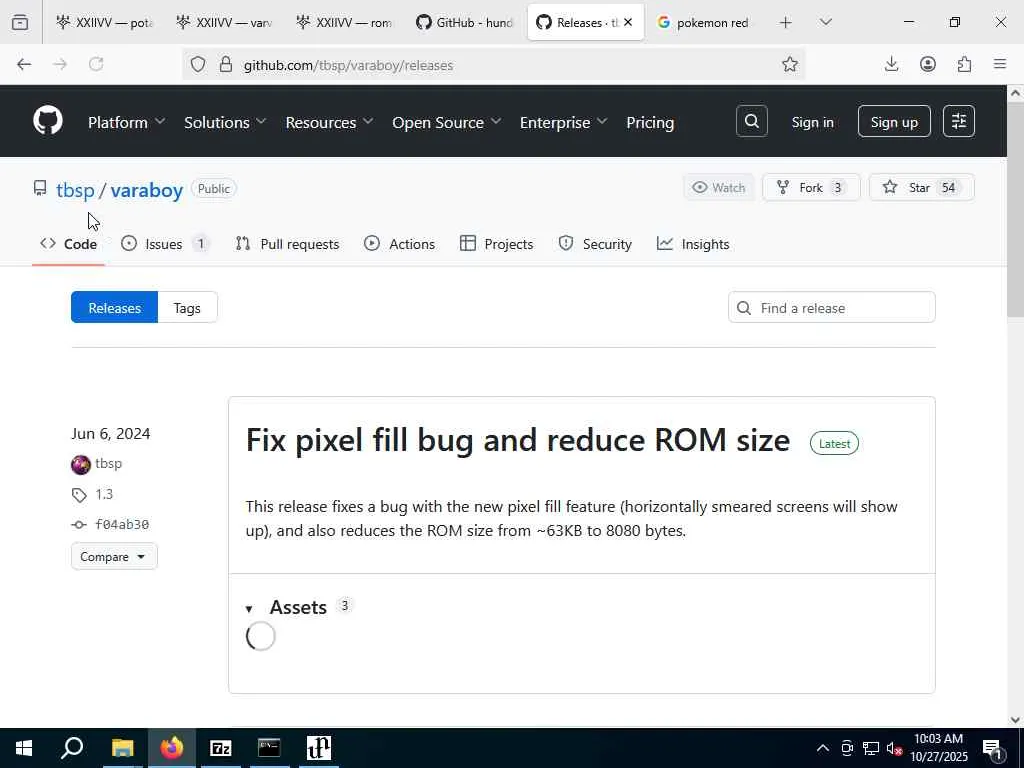Expand the Enterprise menu

pos(564,122)
